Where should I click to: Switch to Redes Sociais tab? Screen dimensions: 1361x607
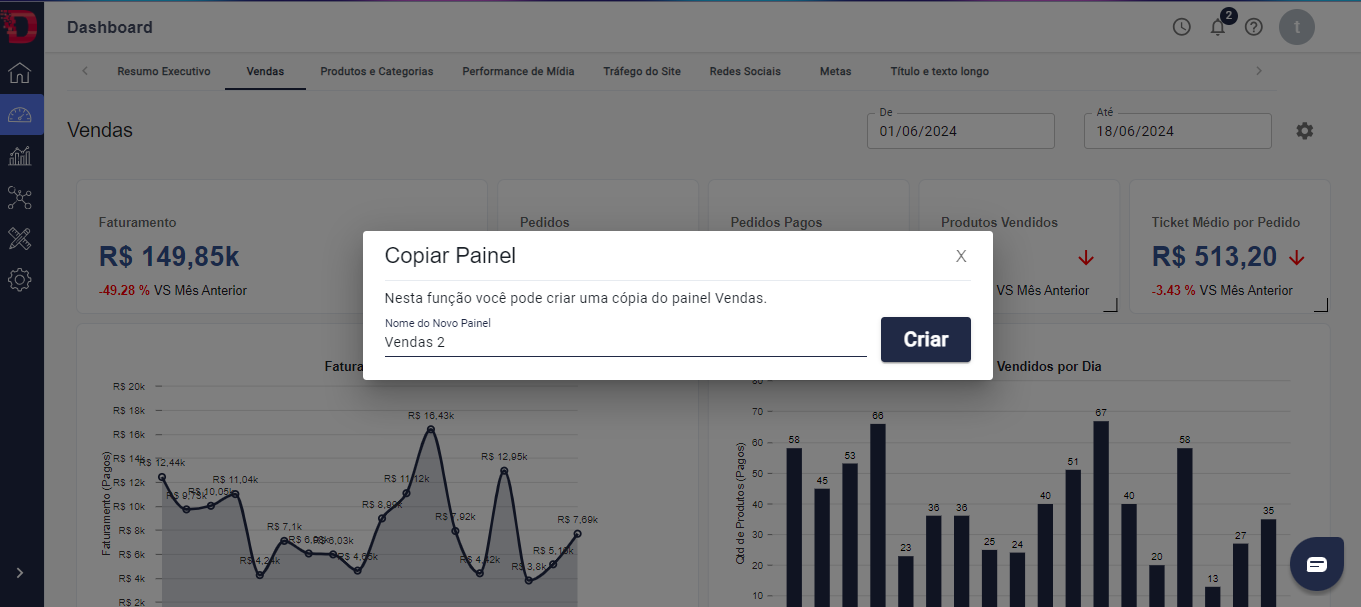(745, 71)
